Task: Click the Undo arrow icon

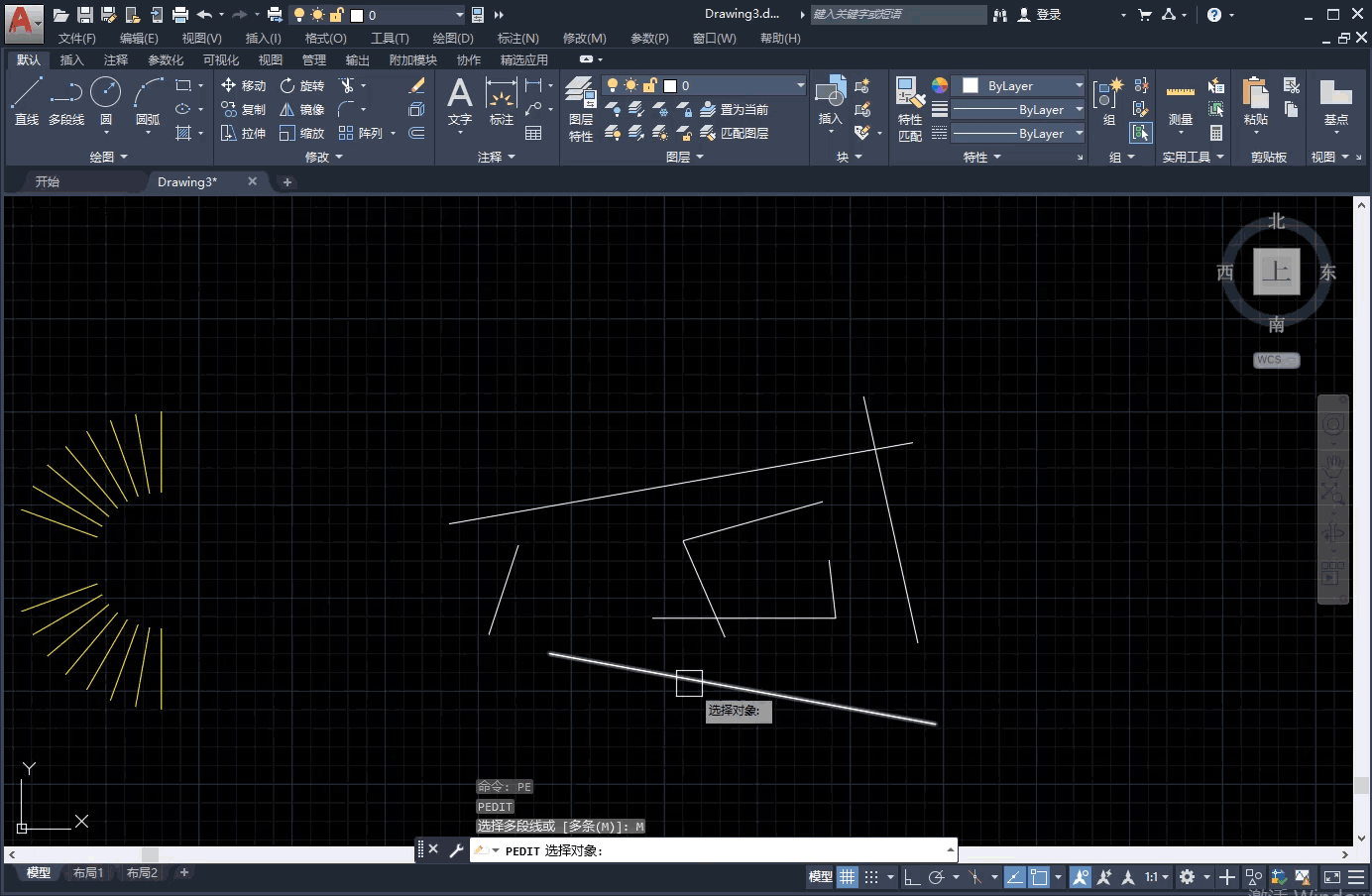Action: [204, 14]
